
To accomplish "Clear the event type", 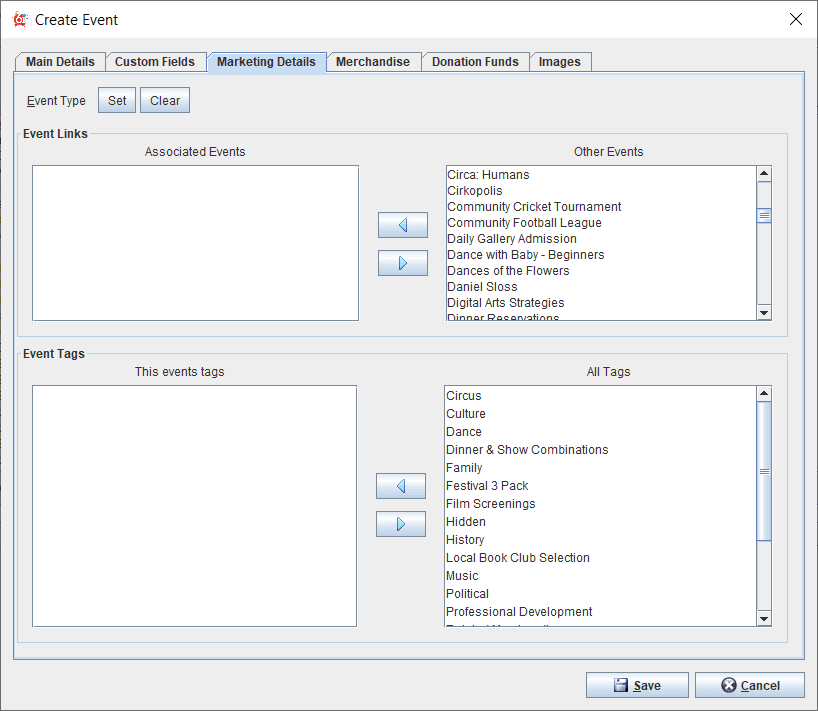I will (x=165, y=101).
